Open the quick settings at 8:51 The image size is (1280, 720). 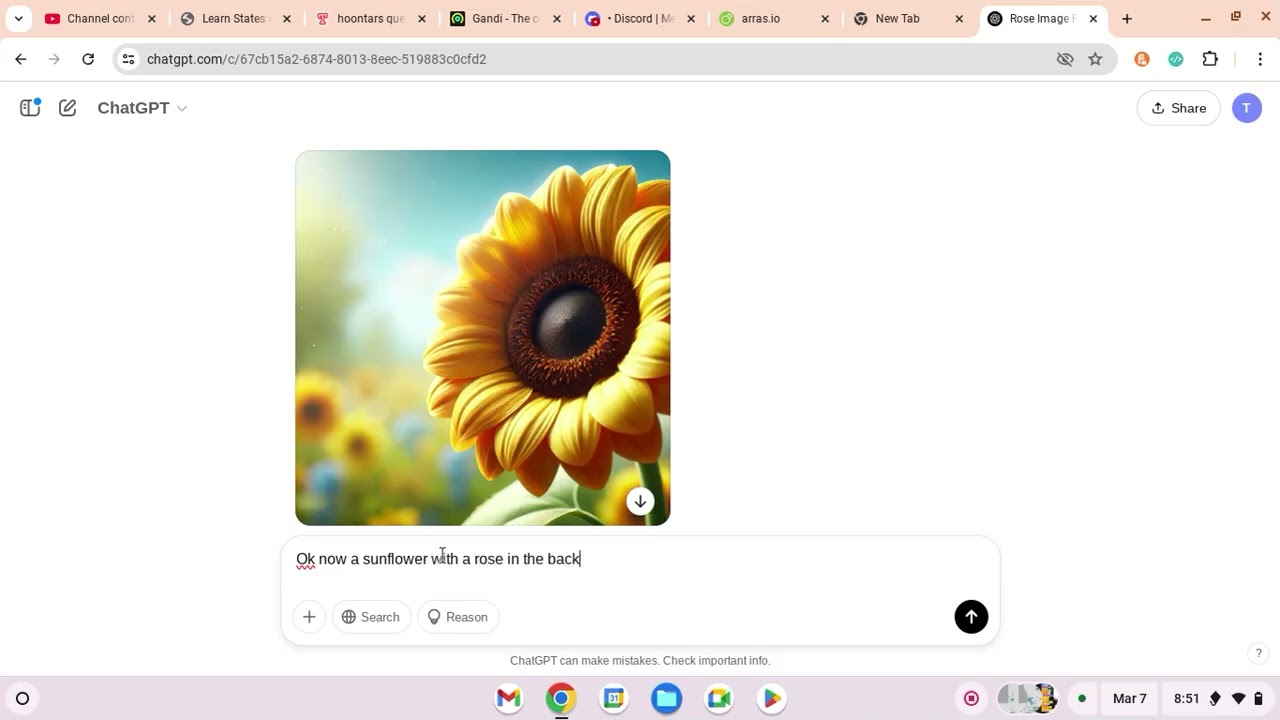(x=1218, y=698)
